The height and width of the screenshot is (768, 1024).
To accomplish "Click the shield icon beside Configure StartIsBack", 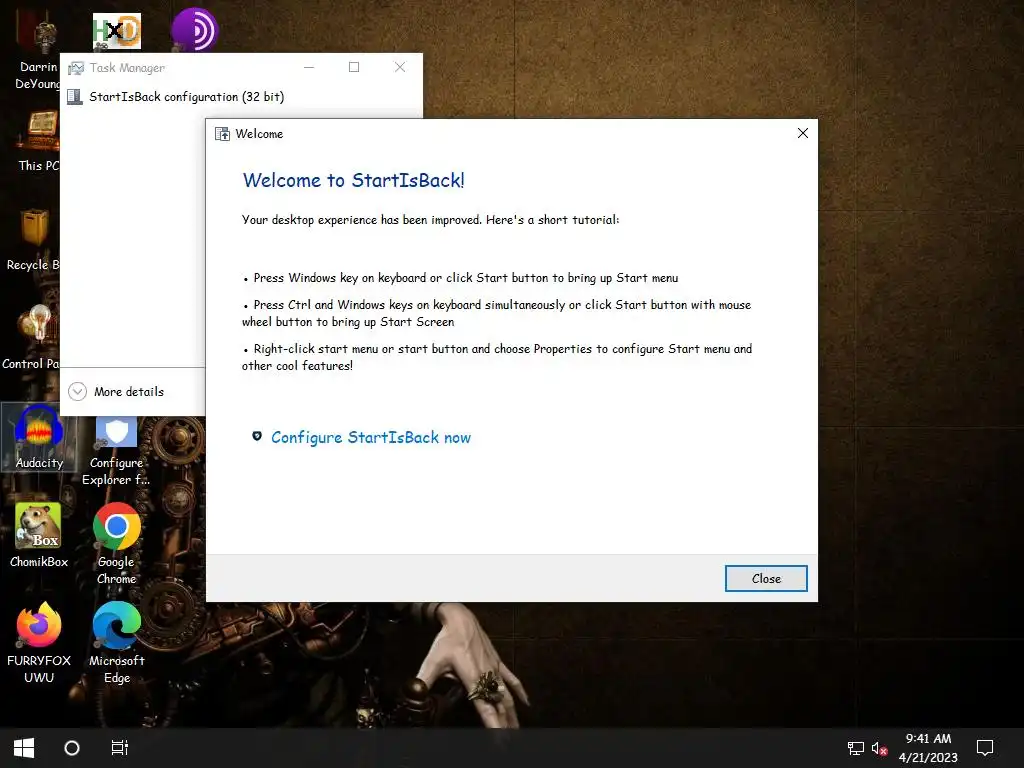I will [257, 436].
